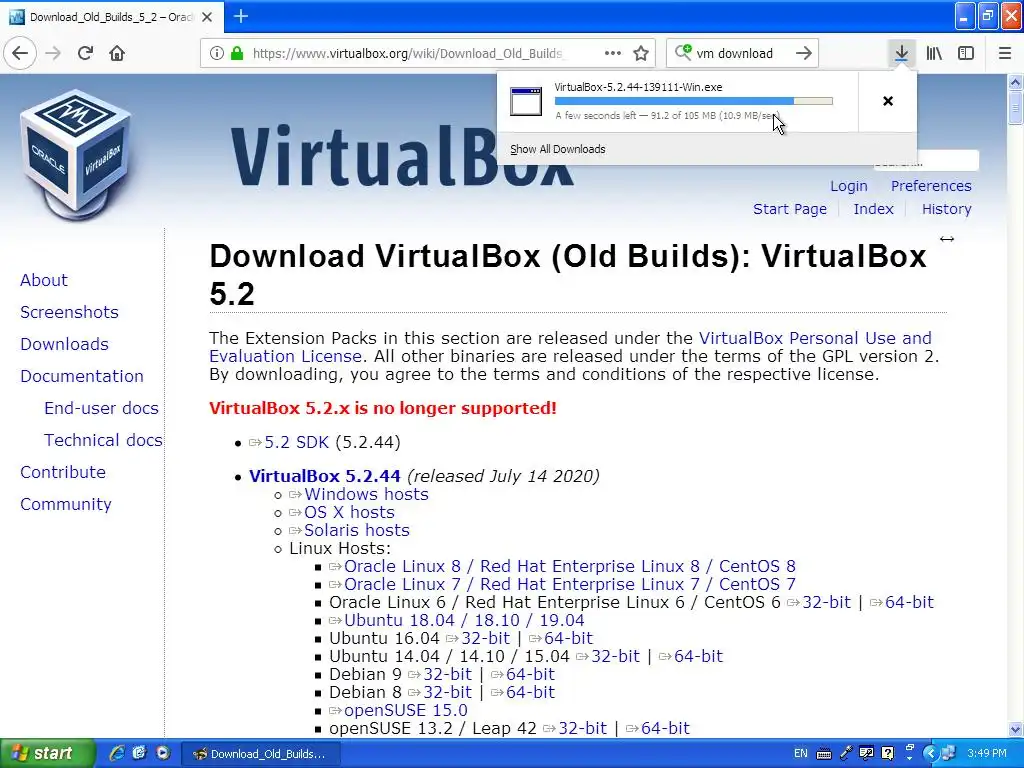Launch Internet Explorer from quick launch
The height and width of the screenshot is (768, 1024).
[x=117, y=753]
